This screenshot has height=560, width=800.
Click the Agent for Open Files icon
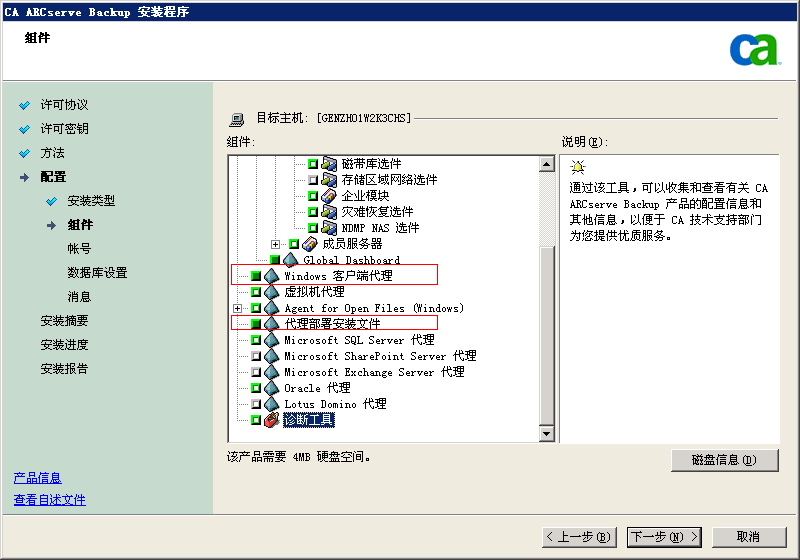coord(271,308)
